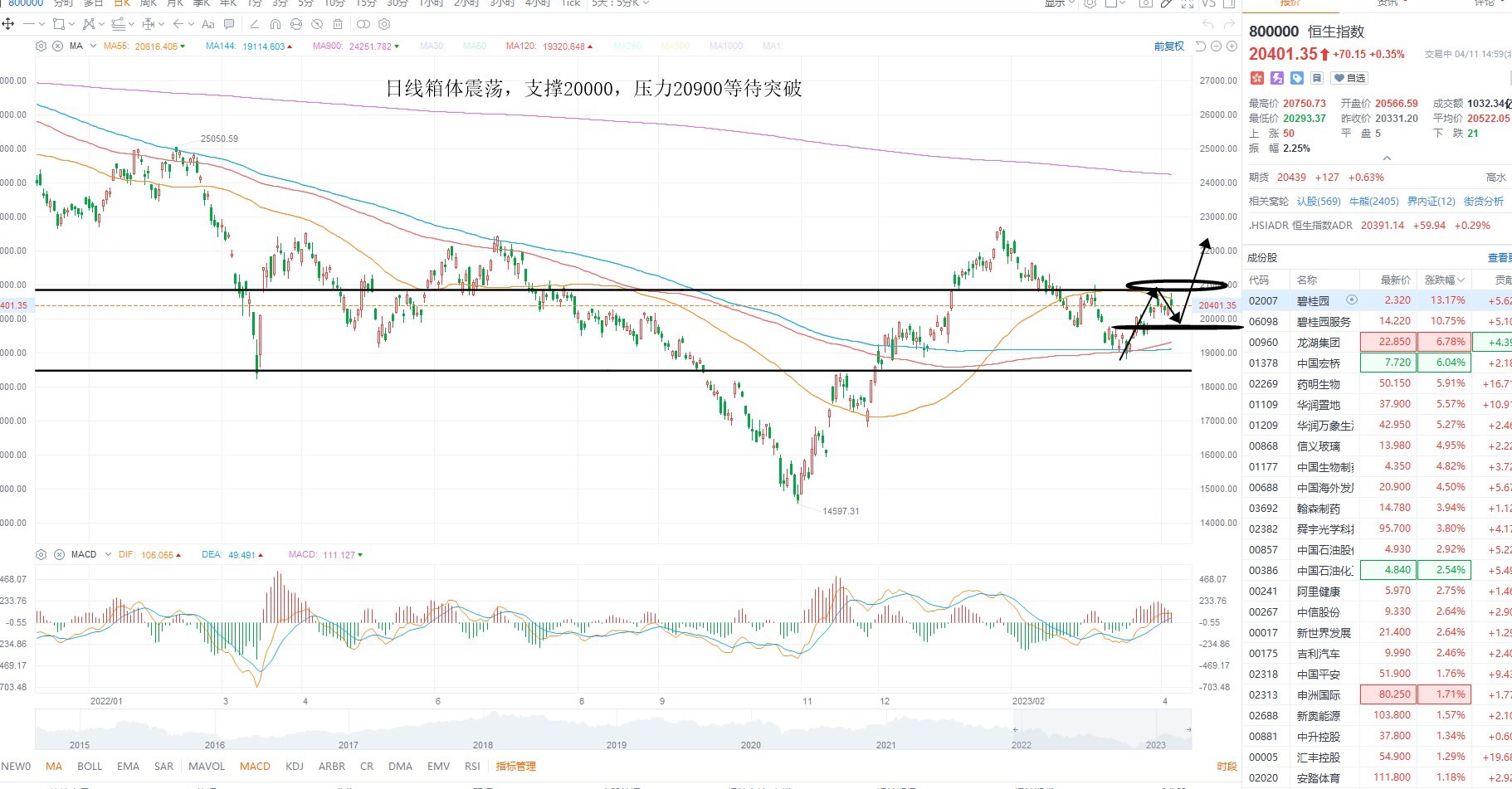Screen dimensions: 1512x789
Task: Remove the MACD indicator with its X icon
Action: coord(59,554)
